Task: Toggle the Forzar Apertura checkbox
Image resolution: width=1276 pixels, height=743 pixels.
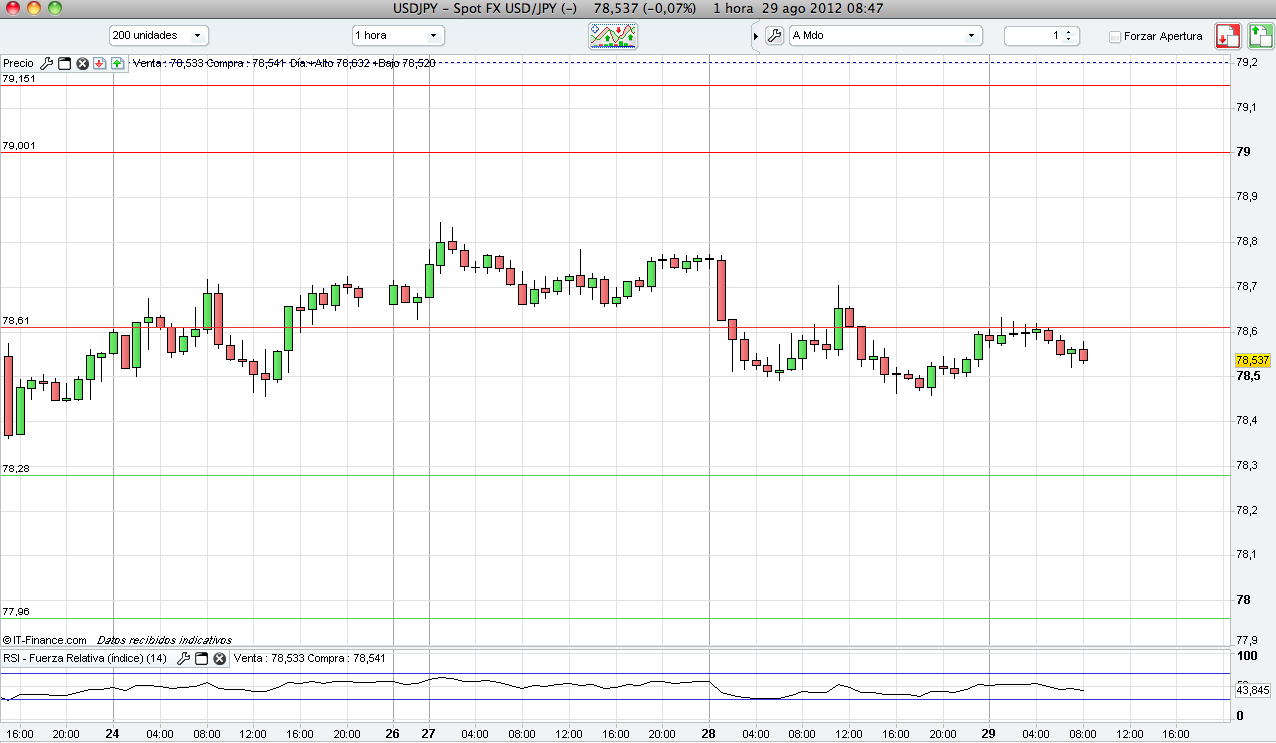Action: 1115,36
